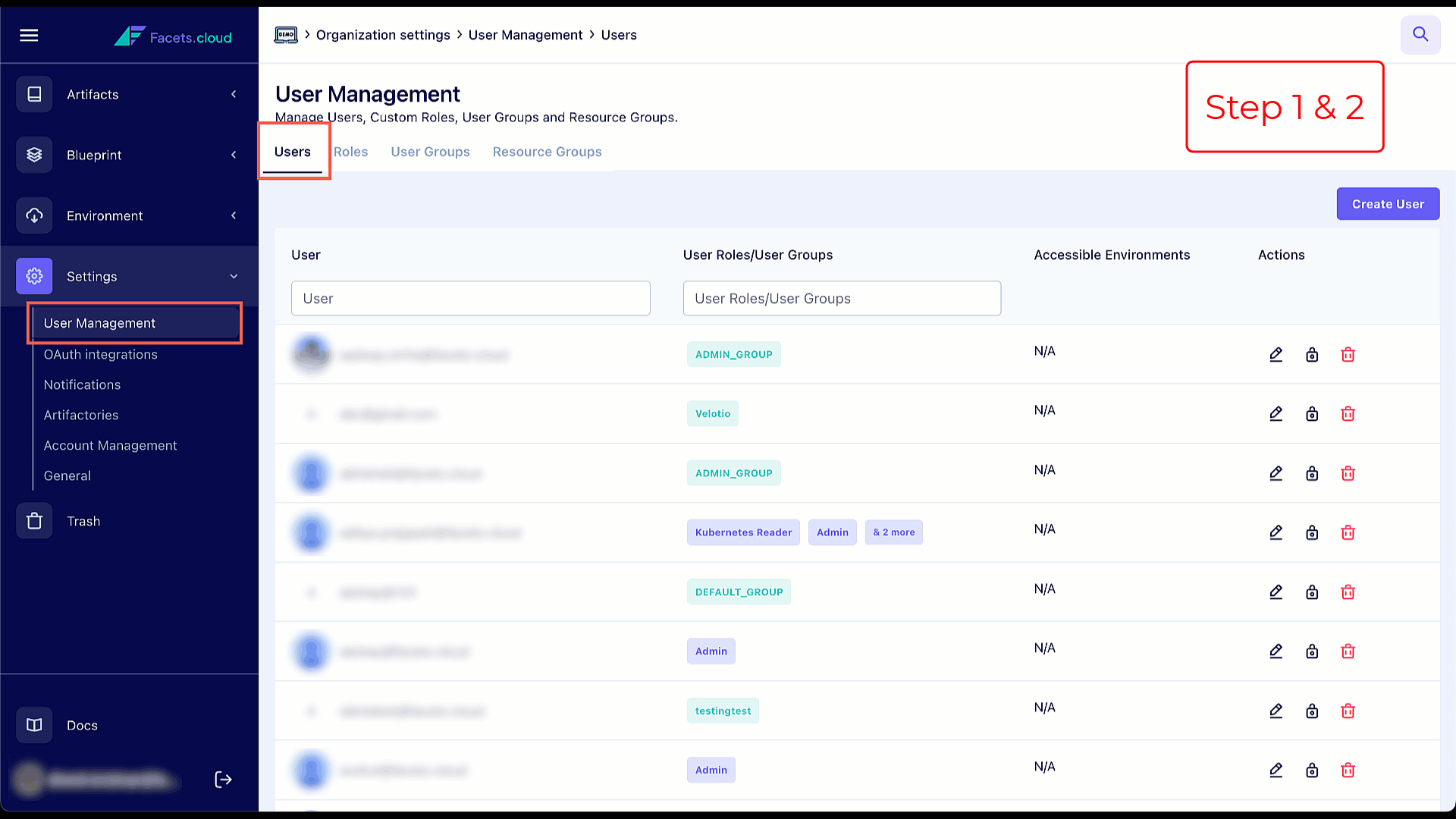
Task: Open Docs book icon
Action: (x=34, y=725)
